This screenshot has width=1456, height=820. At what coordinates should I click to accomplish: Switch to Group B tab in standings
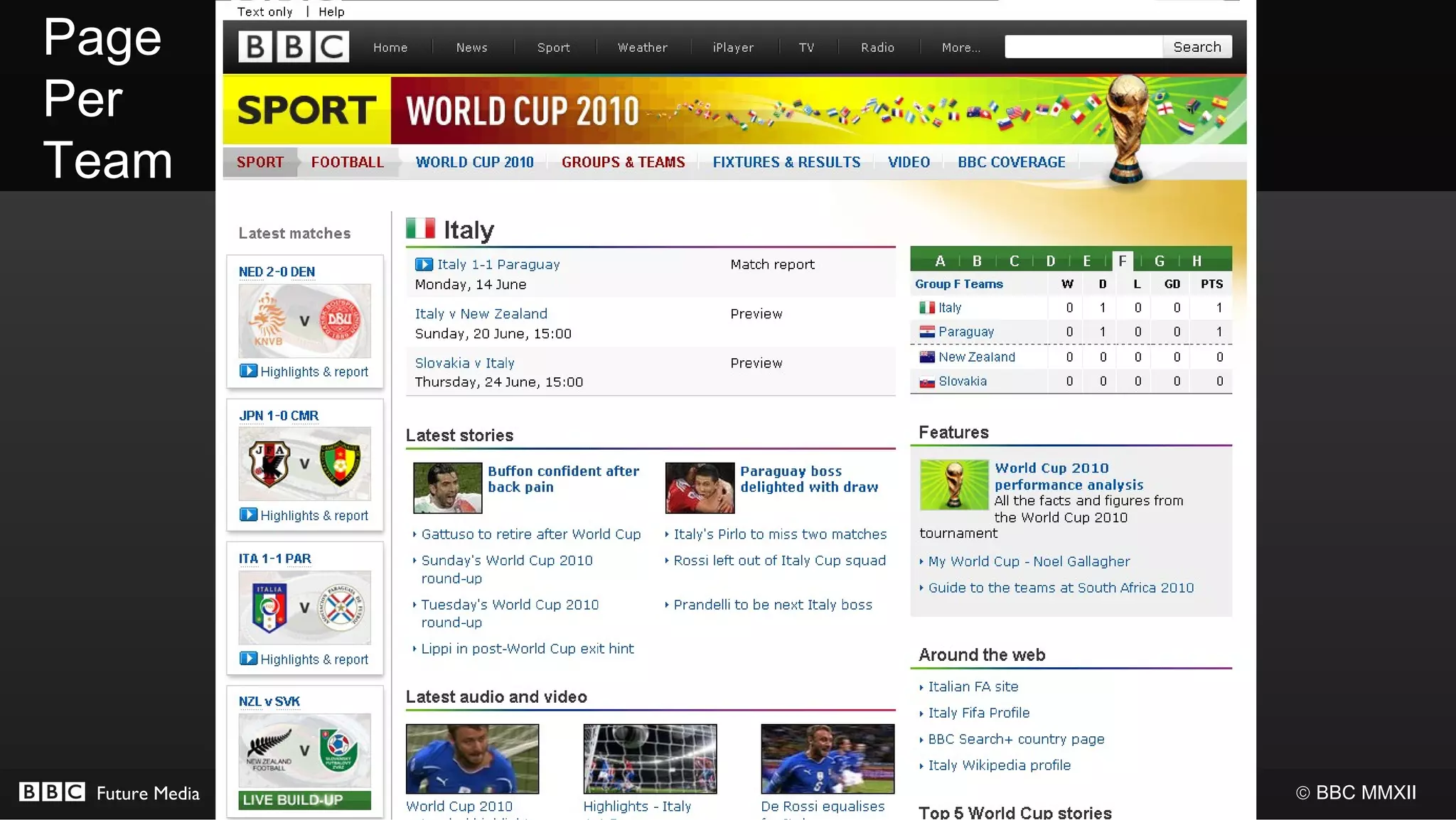pyautogui.click(x=977, y=261)
